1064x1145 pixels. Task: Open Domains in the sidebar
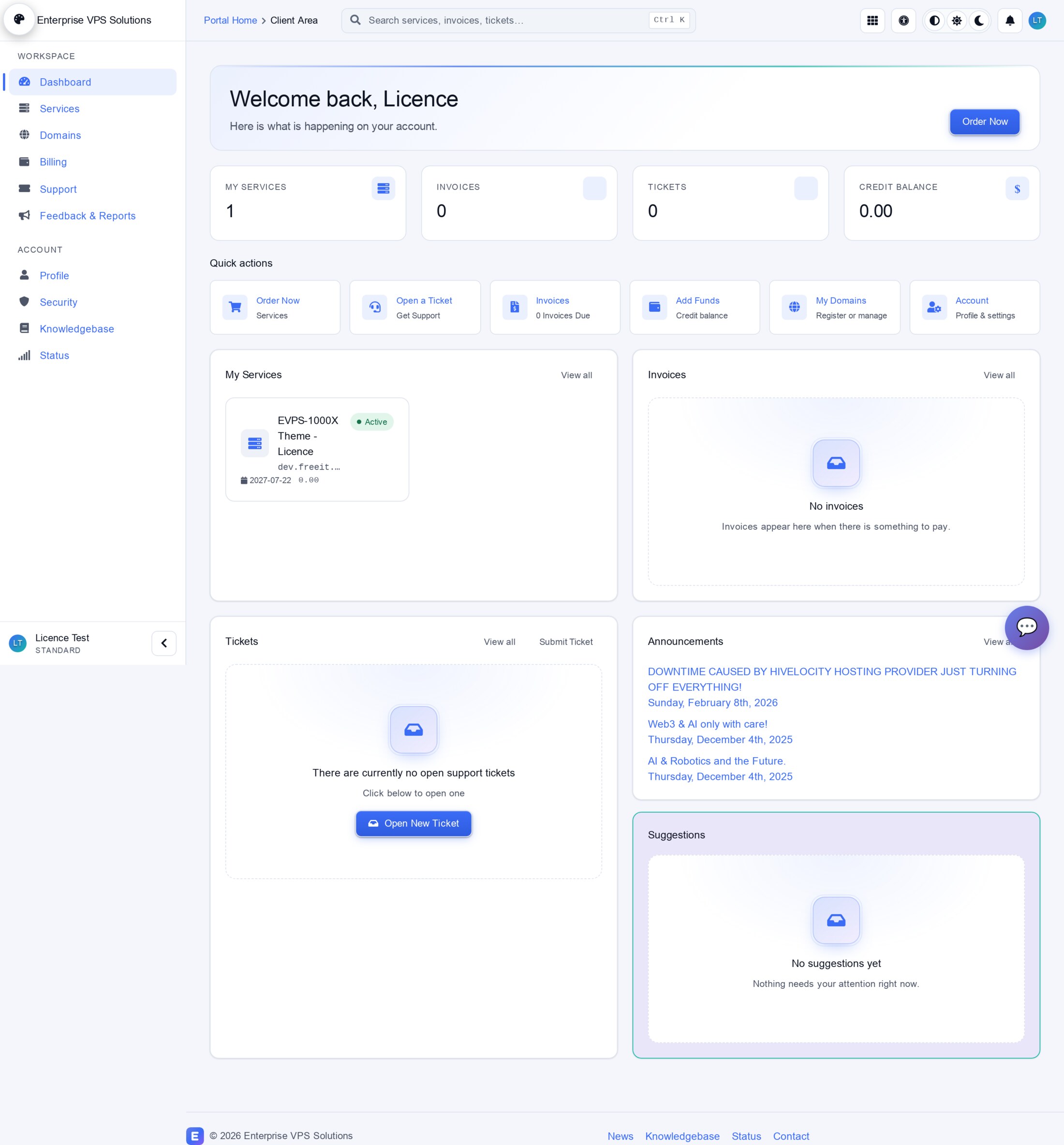92,135
